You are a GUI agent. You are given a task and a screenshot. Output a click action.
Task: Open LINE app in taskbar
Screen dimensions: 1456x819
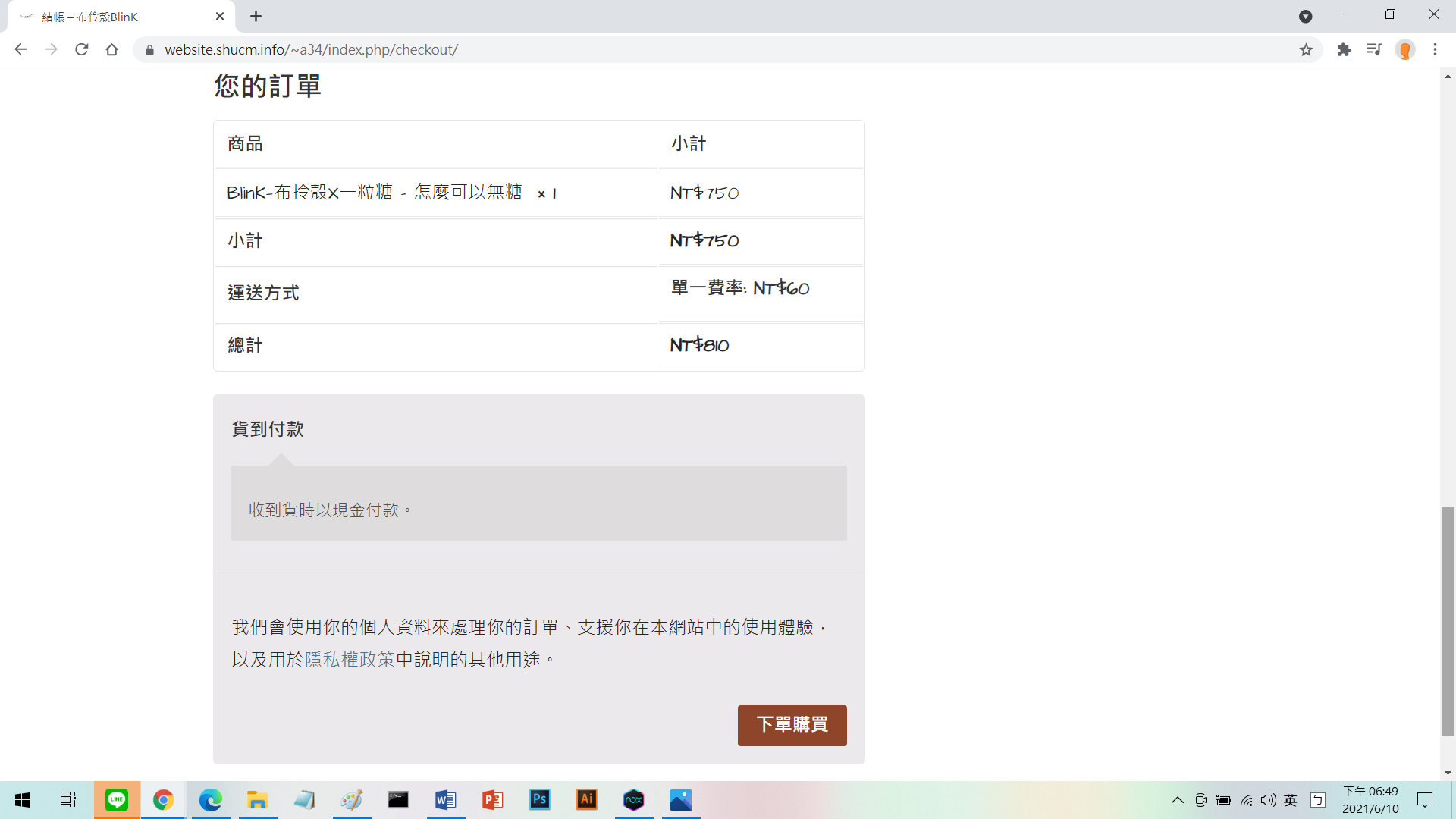pyautogui.click(x=117, y=800)
